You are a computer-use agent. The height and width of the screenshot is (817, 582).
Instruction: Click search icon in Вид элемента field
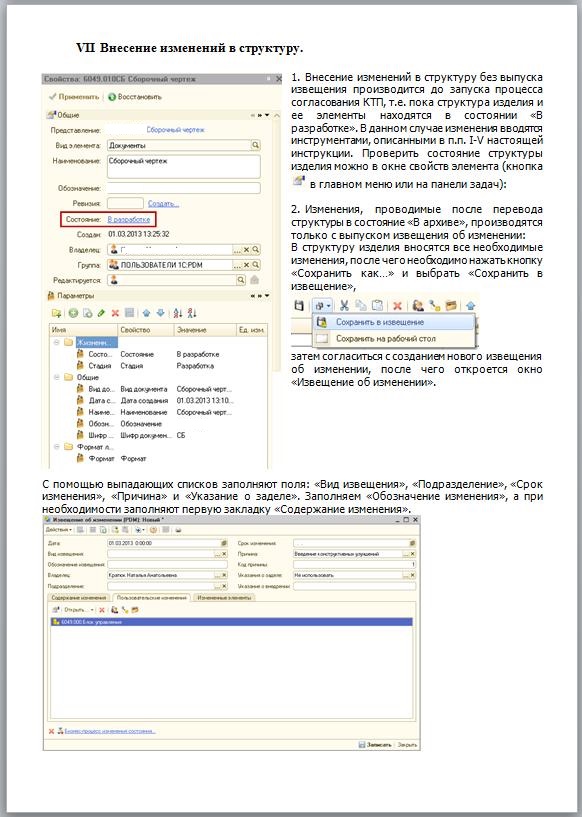[x=255, y=145]
